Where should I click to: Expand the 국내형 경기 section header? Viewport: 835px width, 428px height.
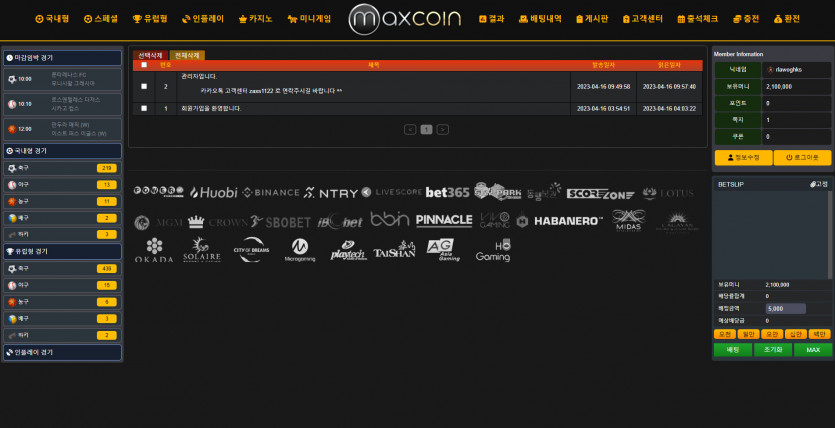(x=62, y=150)
